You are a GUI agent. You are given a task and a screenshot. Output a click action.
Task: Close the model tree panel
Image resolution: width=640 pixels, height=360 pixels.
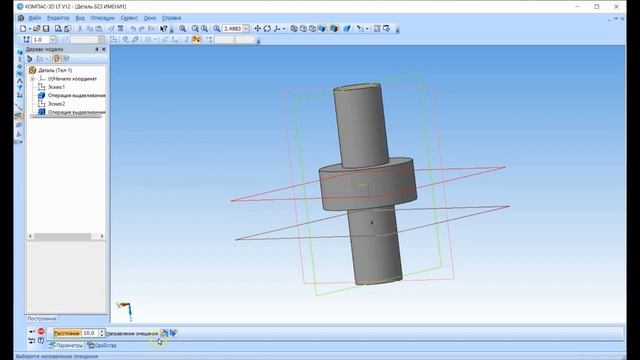pyautogui.click(x=104, y=49)
